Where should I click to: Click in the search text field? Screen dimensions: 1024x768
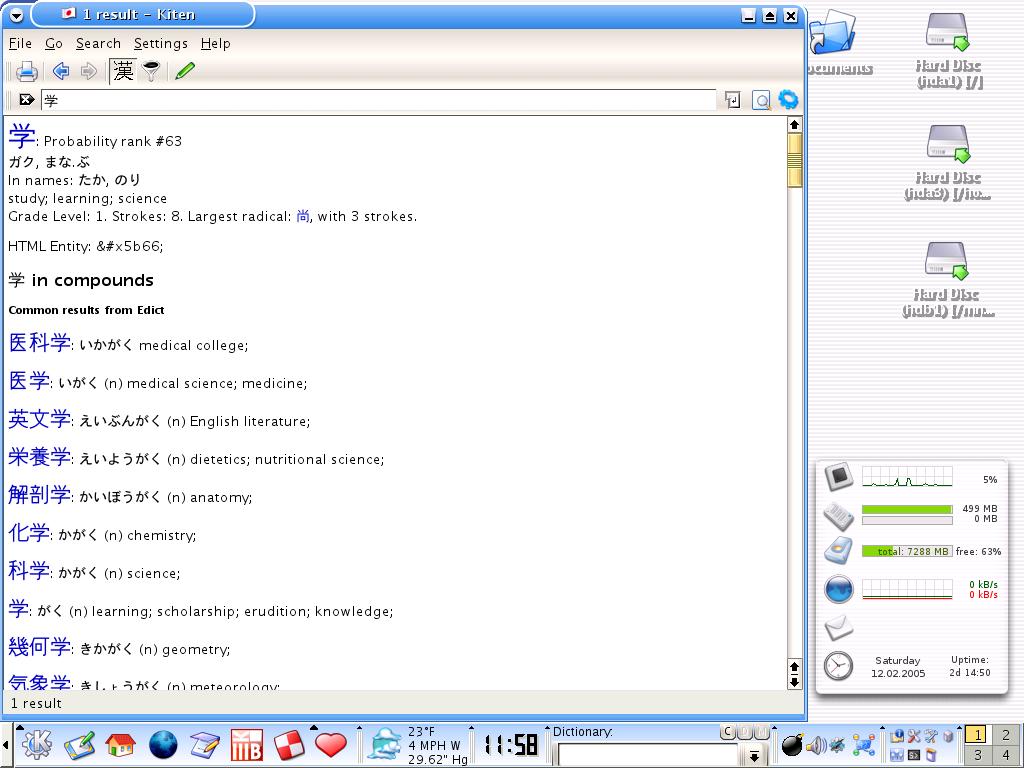coord(380,100)
